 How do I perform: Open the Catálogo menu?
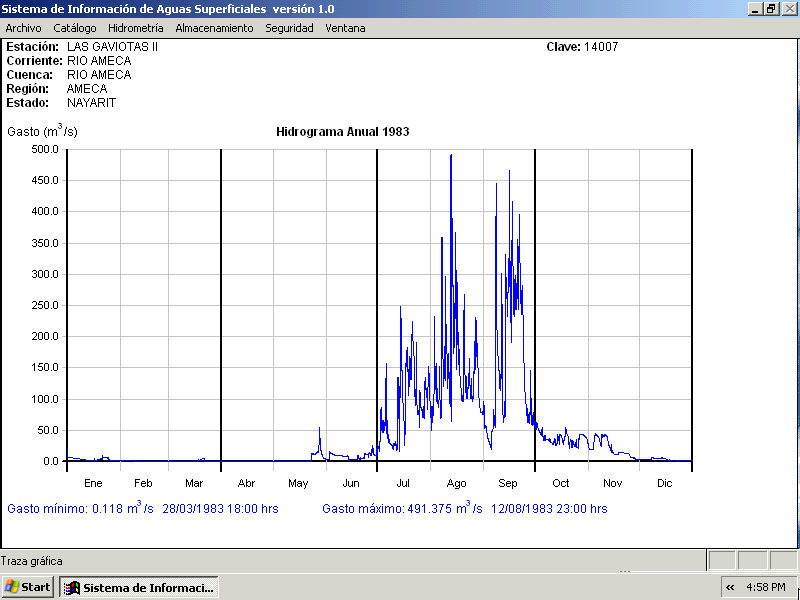point(75,28)
